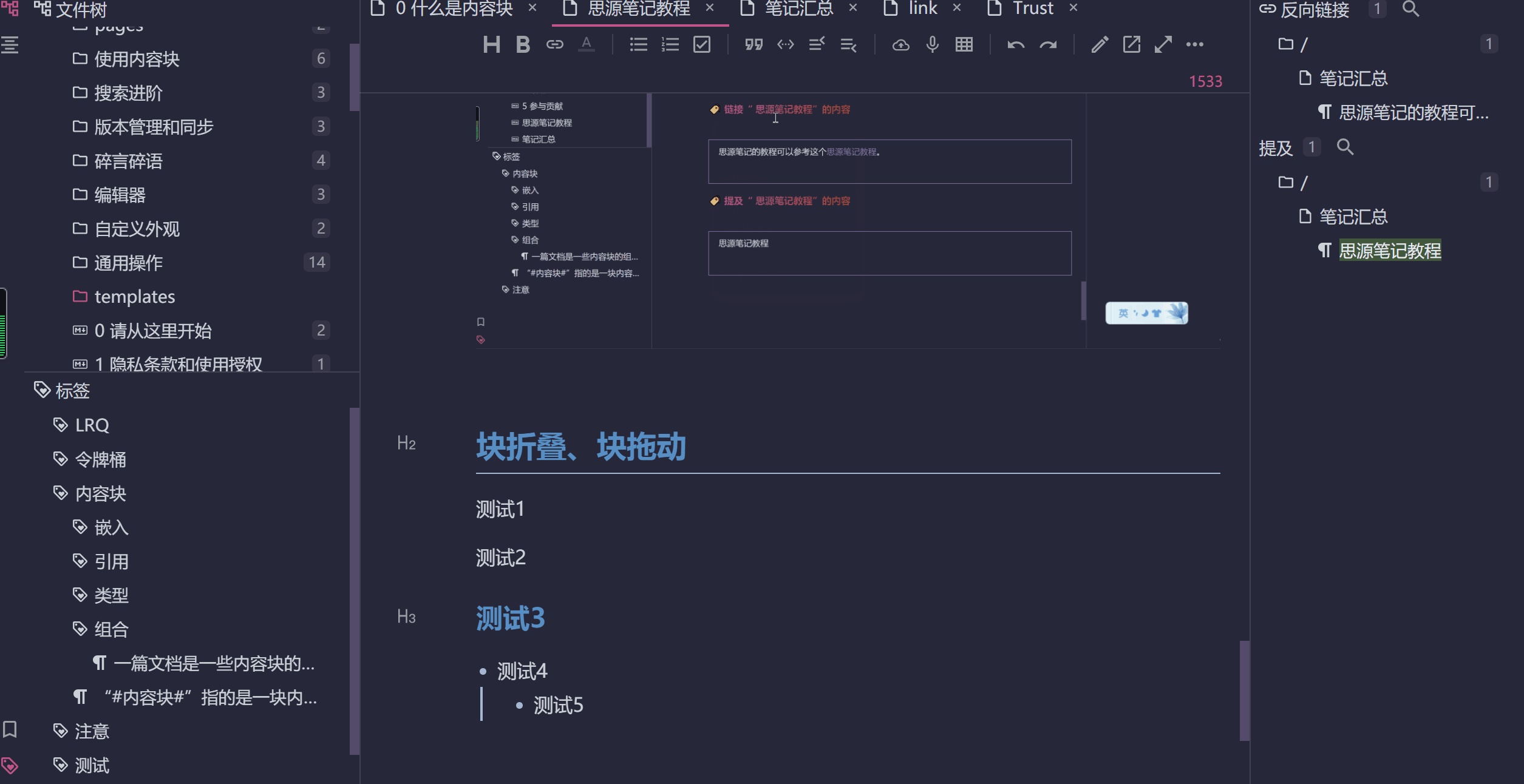Switch to the Trust tab

click(1032, 8)
